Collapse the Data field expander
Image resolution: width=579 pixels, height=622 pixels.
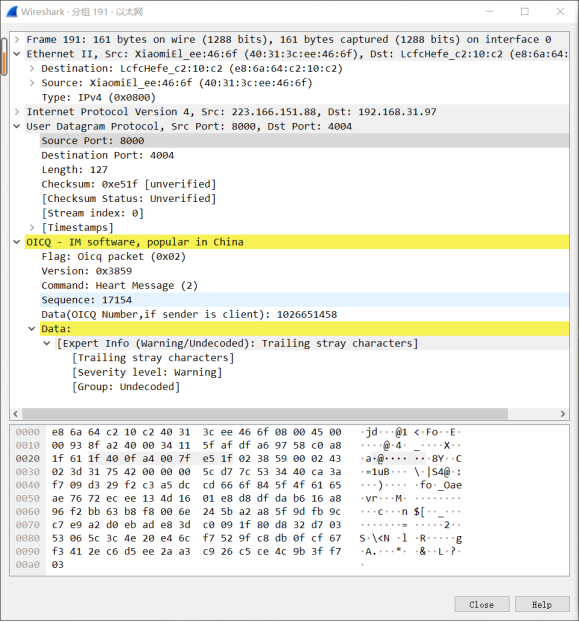pos(32,329)
